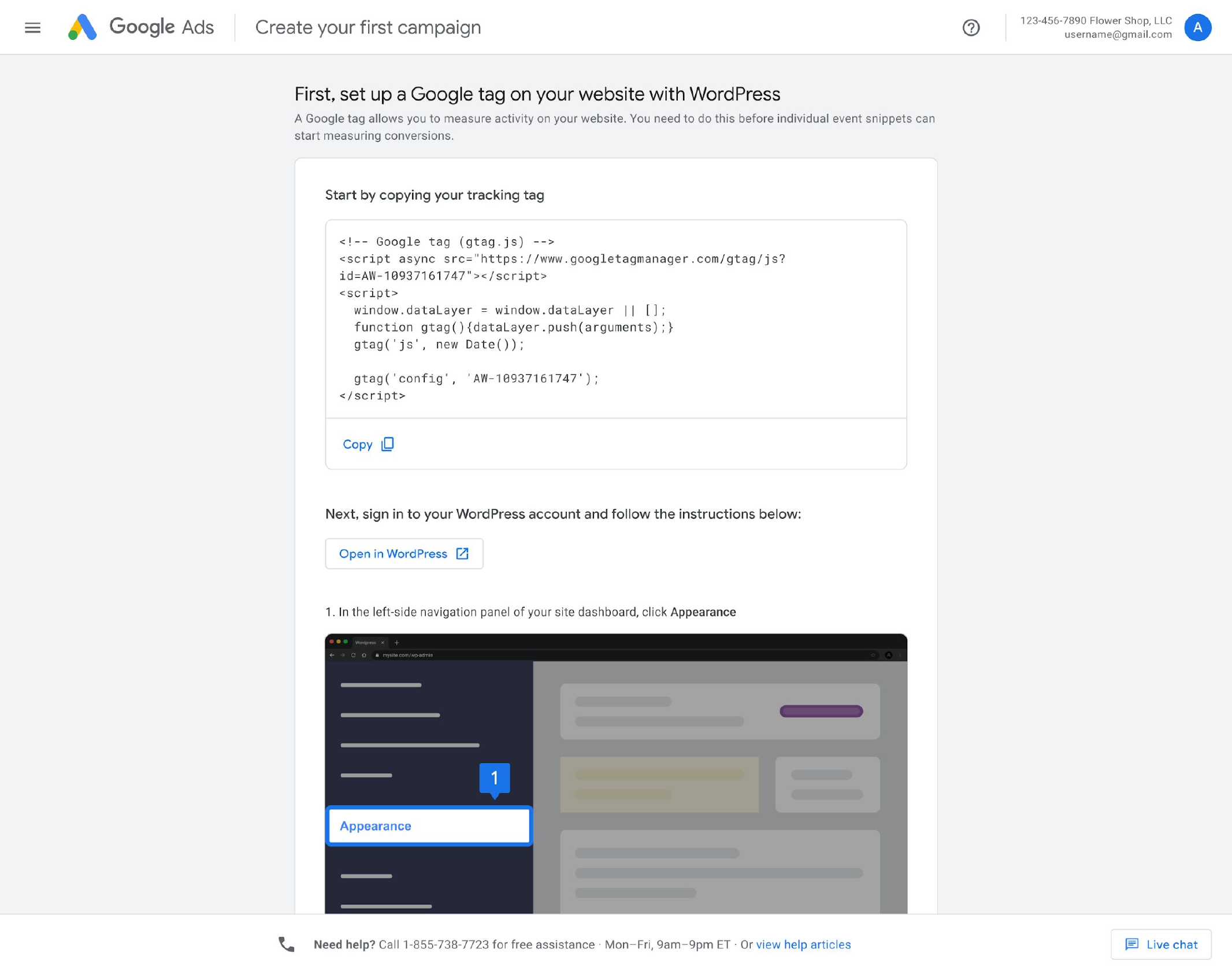Click the account name 123-456-7890 Flower Shop, LLC

point(1096,20)
